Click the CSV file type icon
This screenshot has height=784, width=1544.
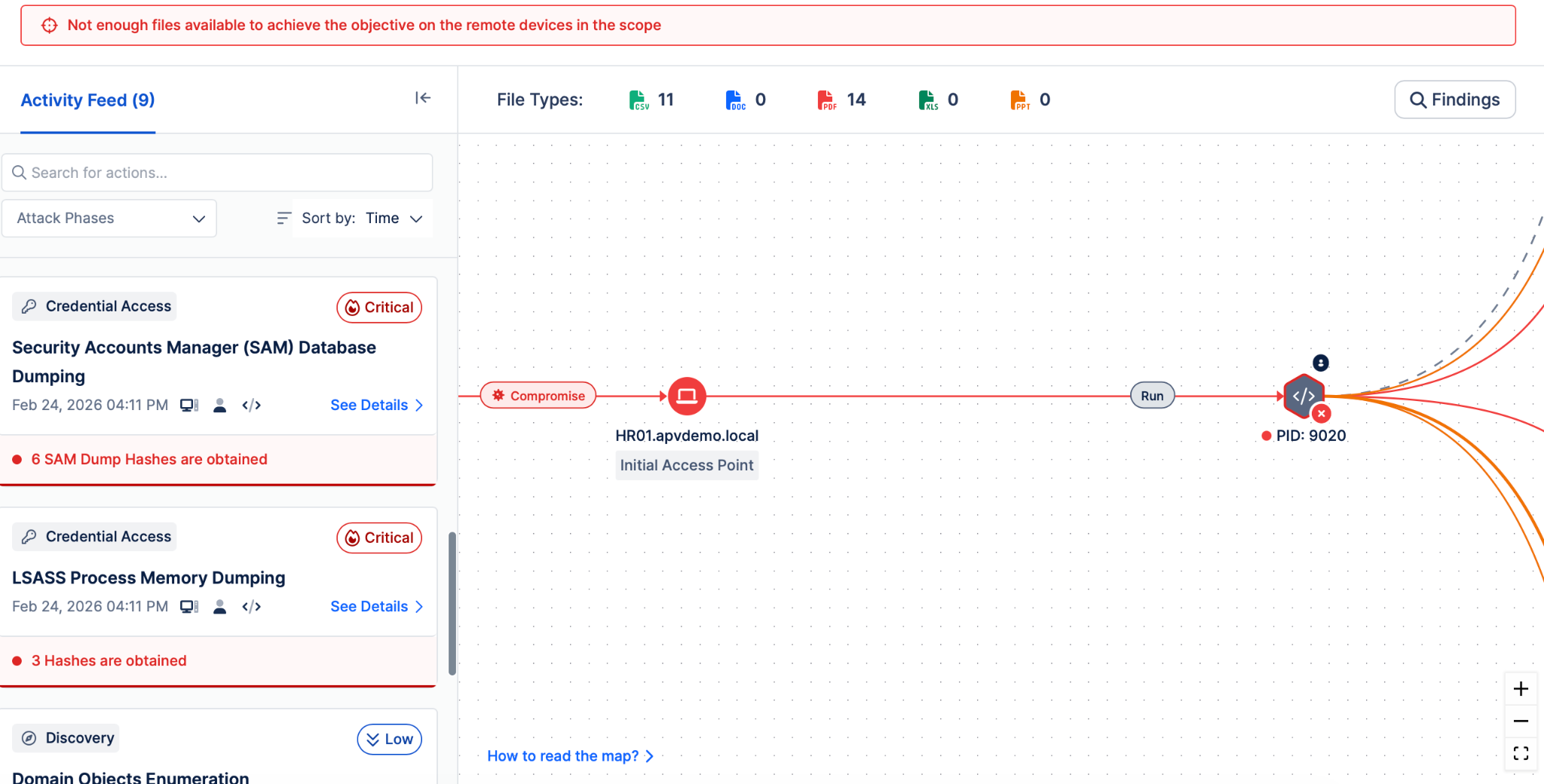(x=639, y=100)
